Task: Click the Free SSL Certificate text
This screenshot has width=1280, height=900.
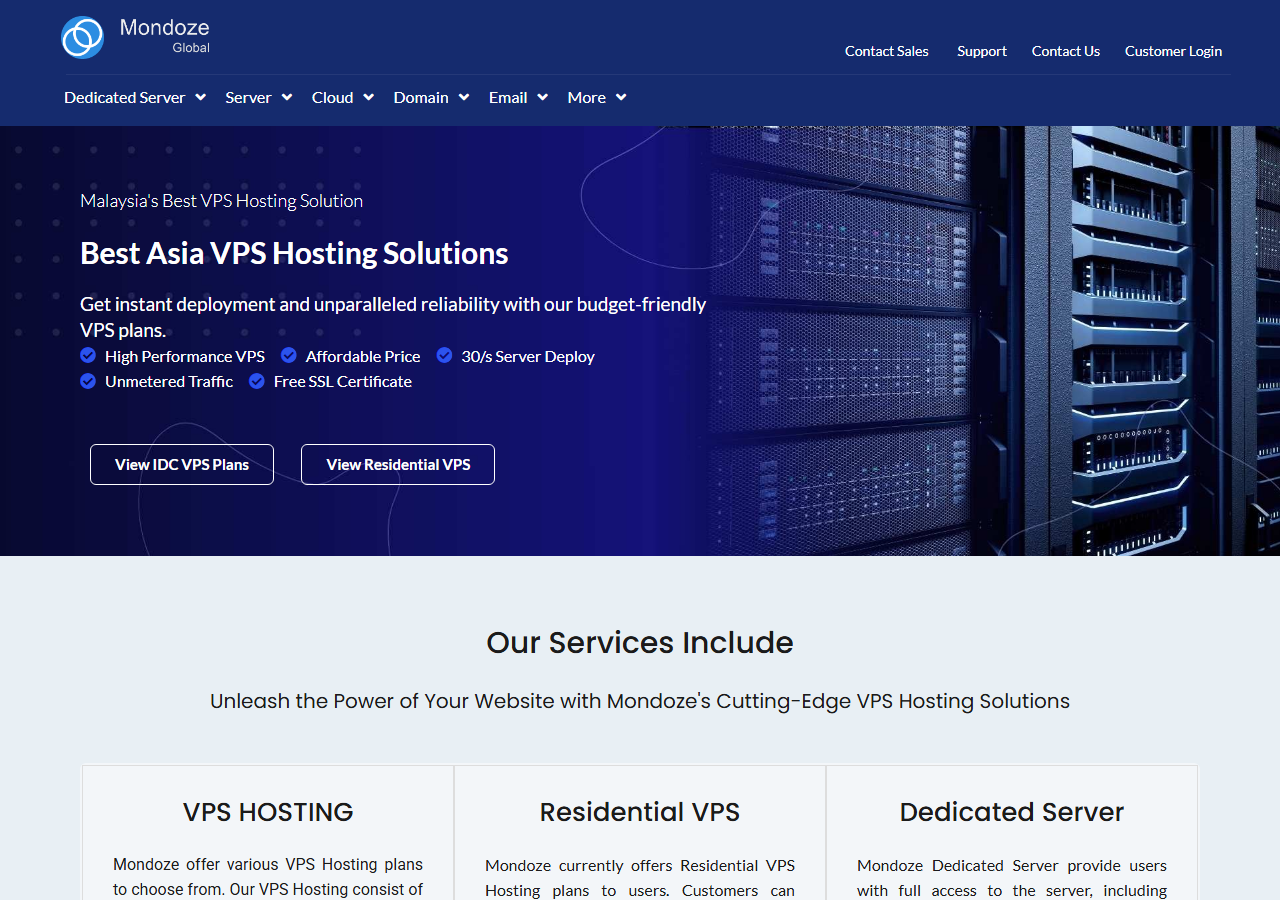Action: click(343, 381)
